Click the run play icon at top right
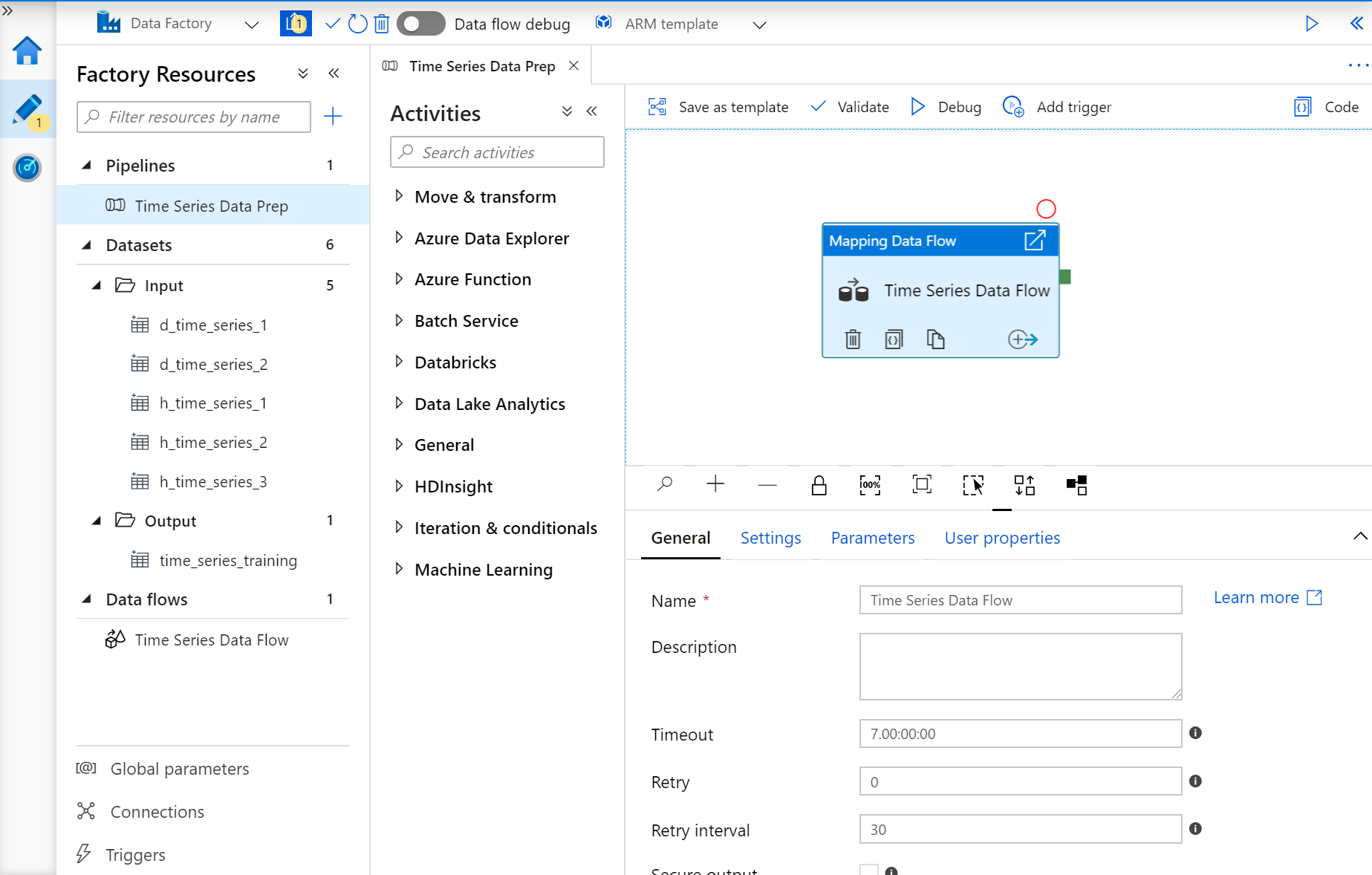Viewport: 1372px width, 875px height. (x=1312, y=24)
